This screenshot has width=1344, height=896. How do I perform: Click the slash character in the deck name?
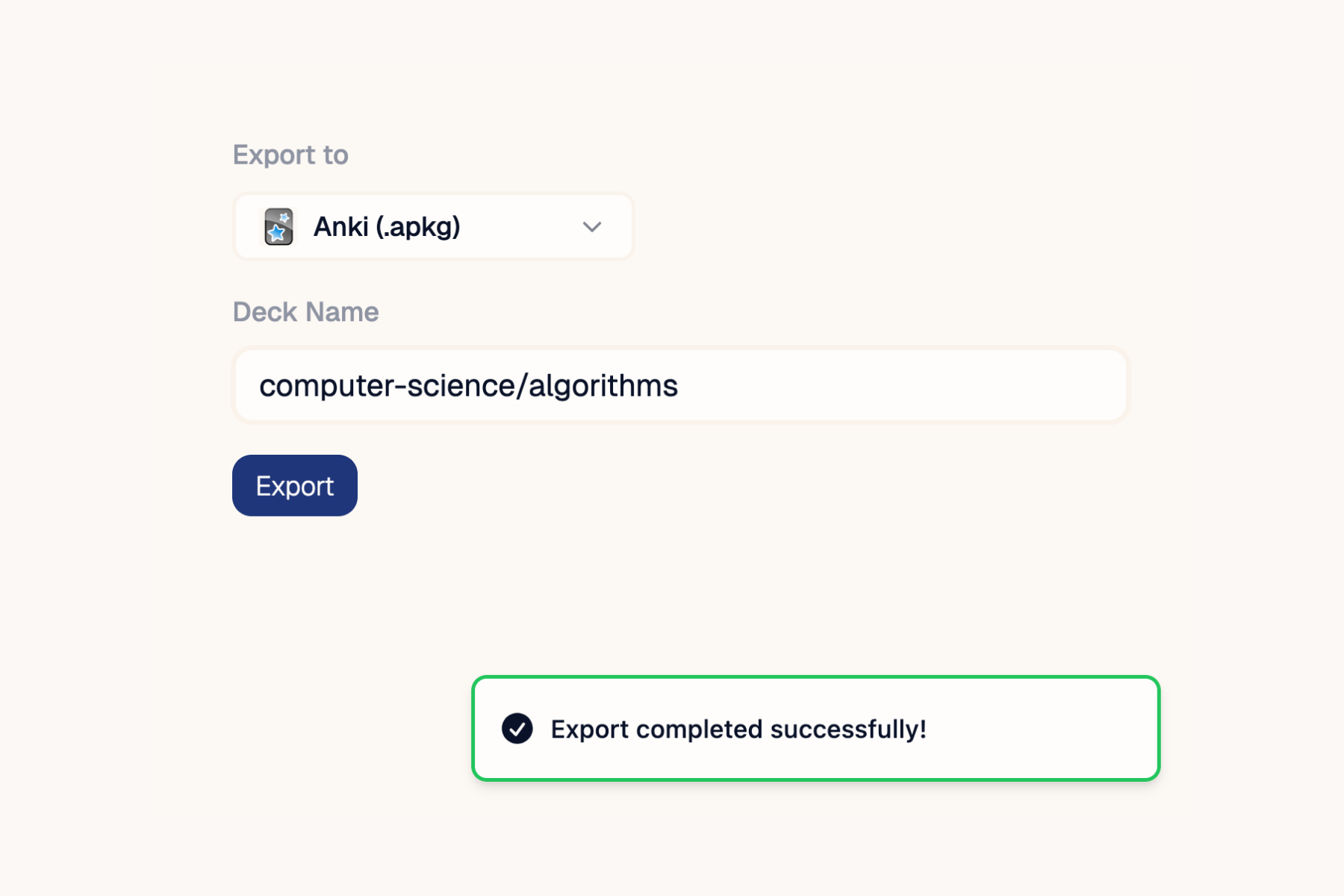coord(522,386)
